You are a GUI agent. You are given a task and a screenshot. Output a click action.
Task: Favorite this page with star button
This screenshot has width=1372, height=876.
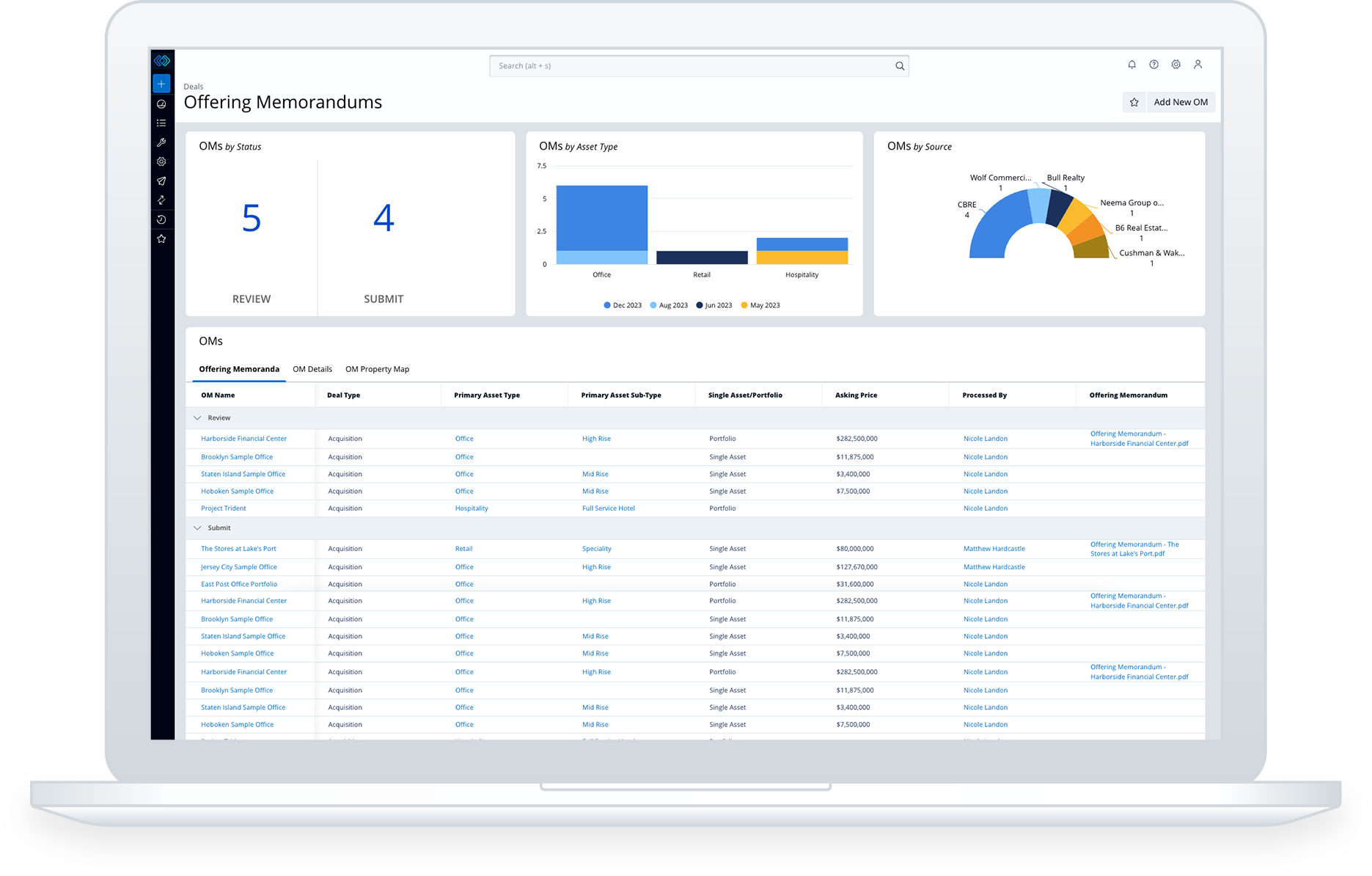click(x=1134, y=102)
